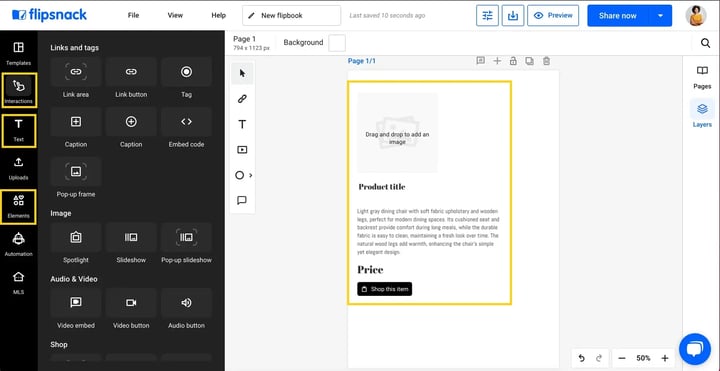Screen dimensions: 720x371
Task: Open the Text sidebar section
Action: 19,130
